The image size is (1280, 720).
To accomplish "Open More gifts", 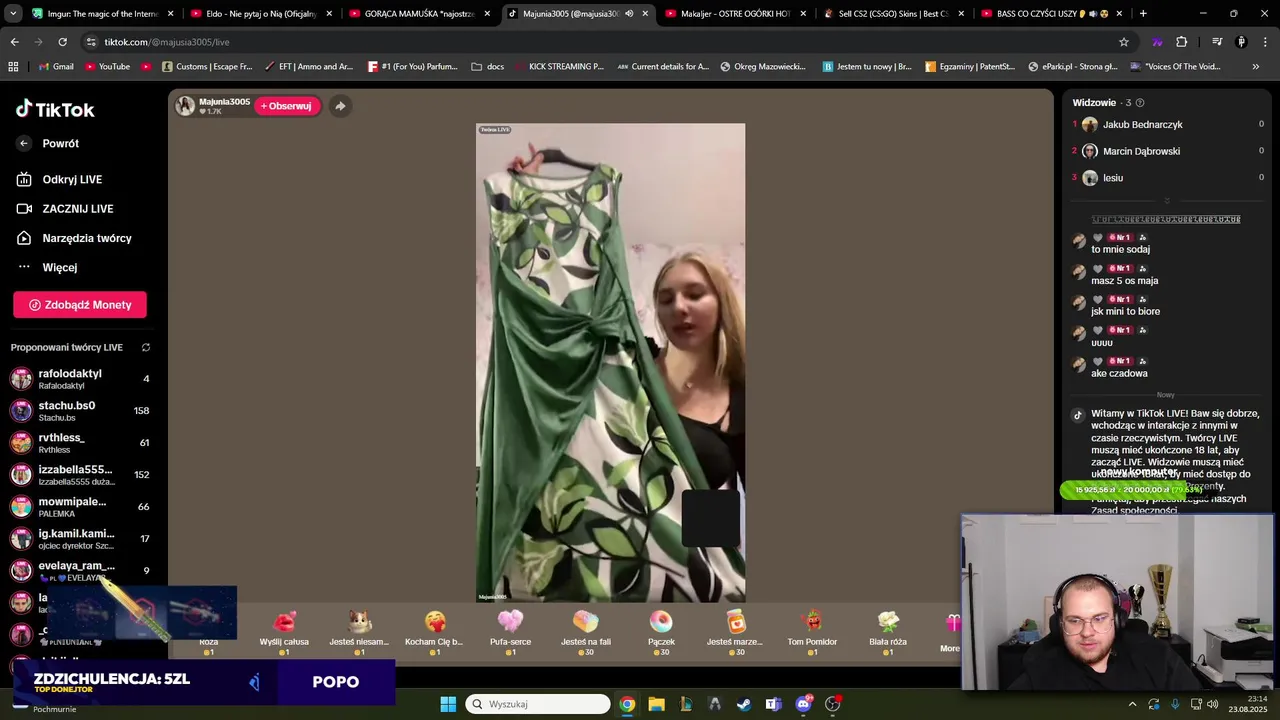I will 951,633.
